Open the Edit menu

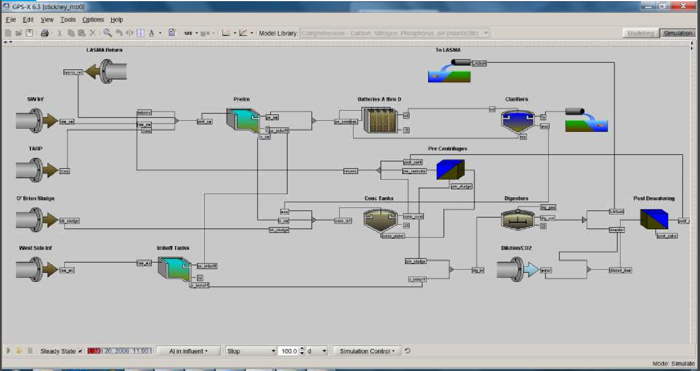tap(28, 20)
